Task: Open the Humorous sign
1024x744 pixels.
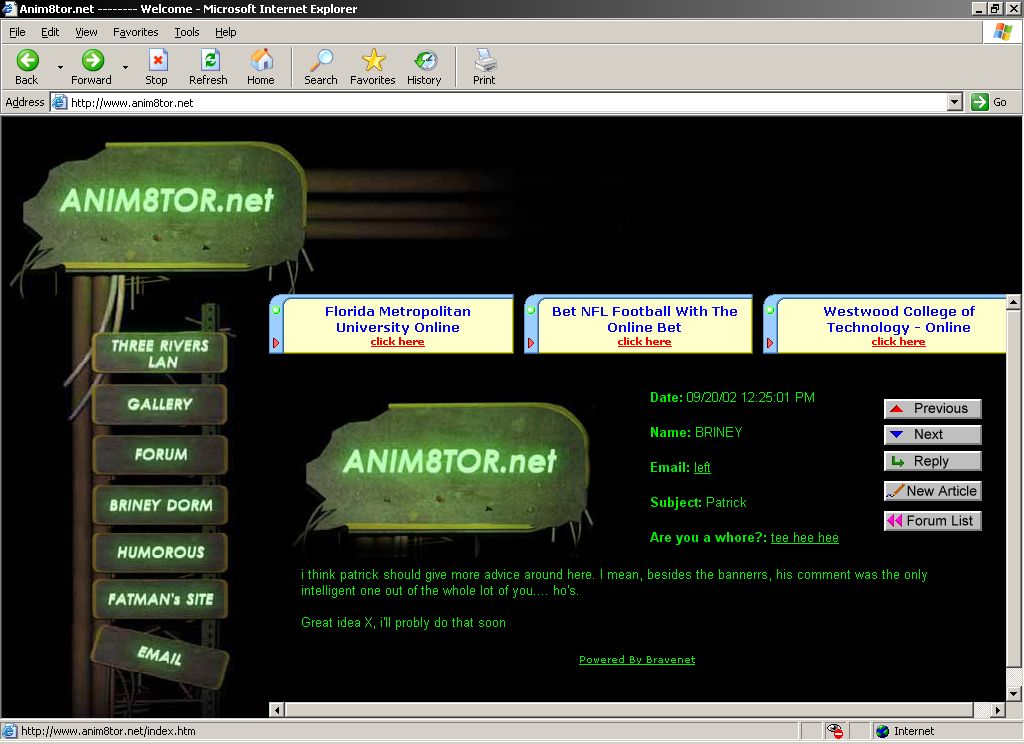Action: [161, 552]
